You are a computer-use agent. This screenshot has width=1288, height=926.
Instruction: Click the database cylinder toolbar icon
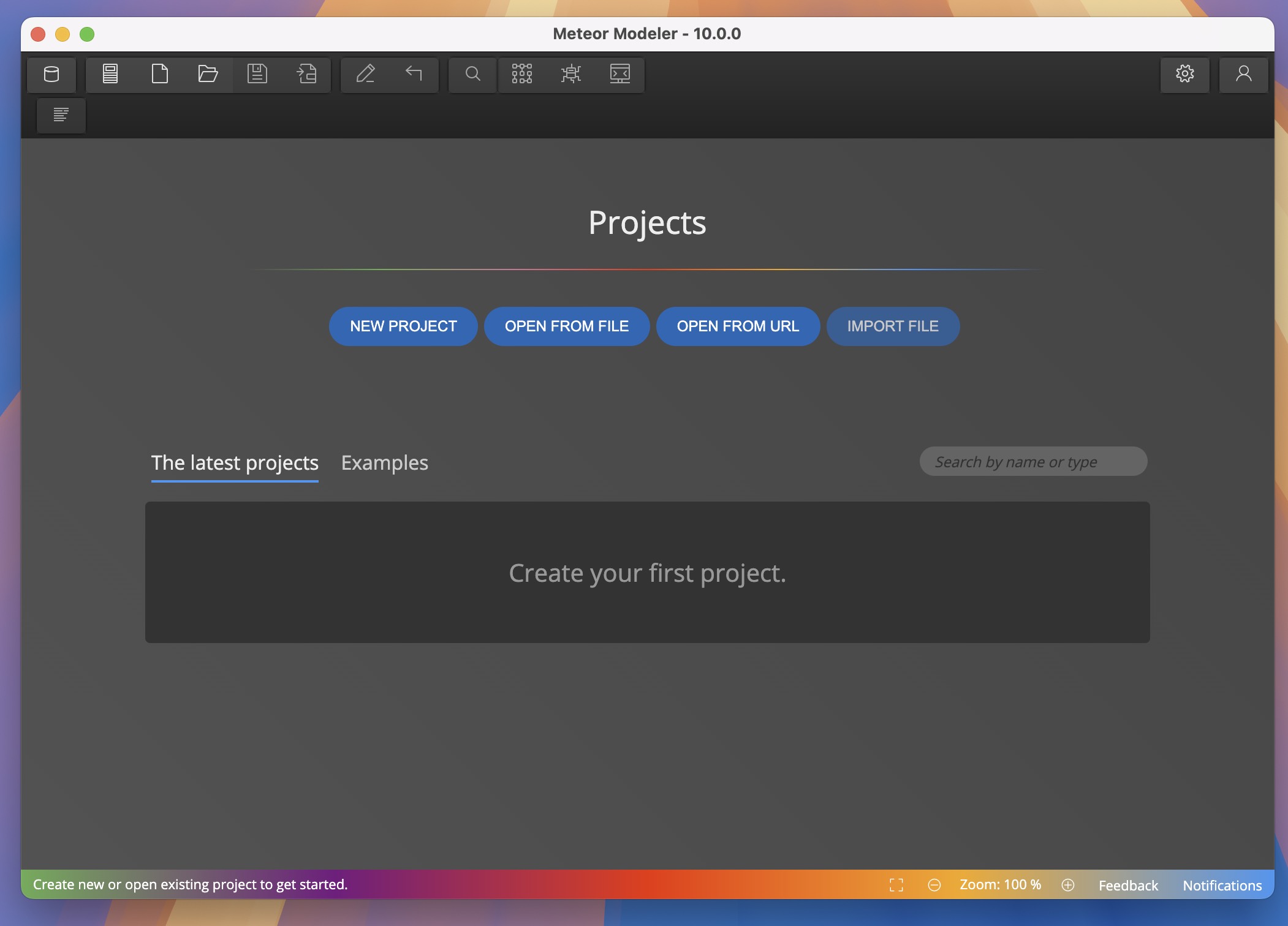tap(51, 74)
